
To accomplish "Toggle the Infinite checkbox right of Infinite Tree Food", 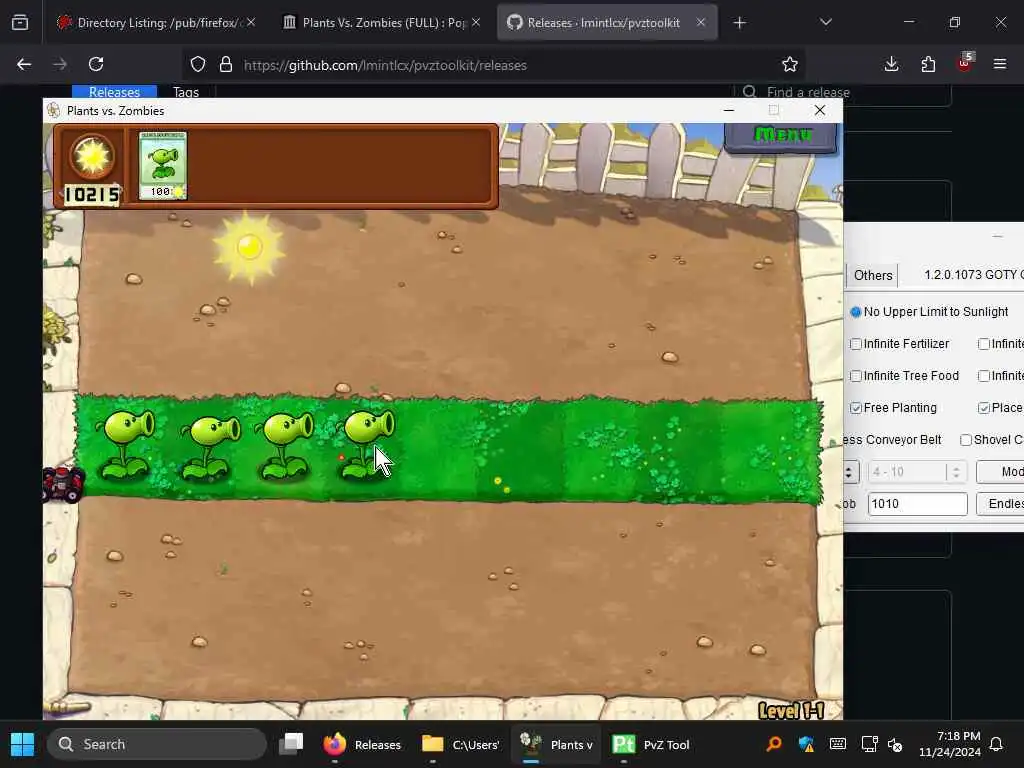I will (984, 376).
